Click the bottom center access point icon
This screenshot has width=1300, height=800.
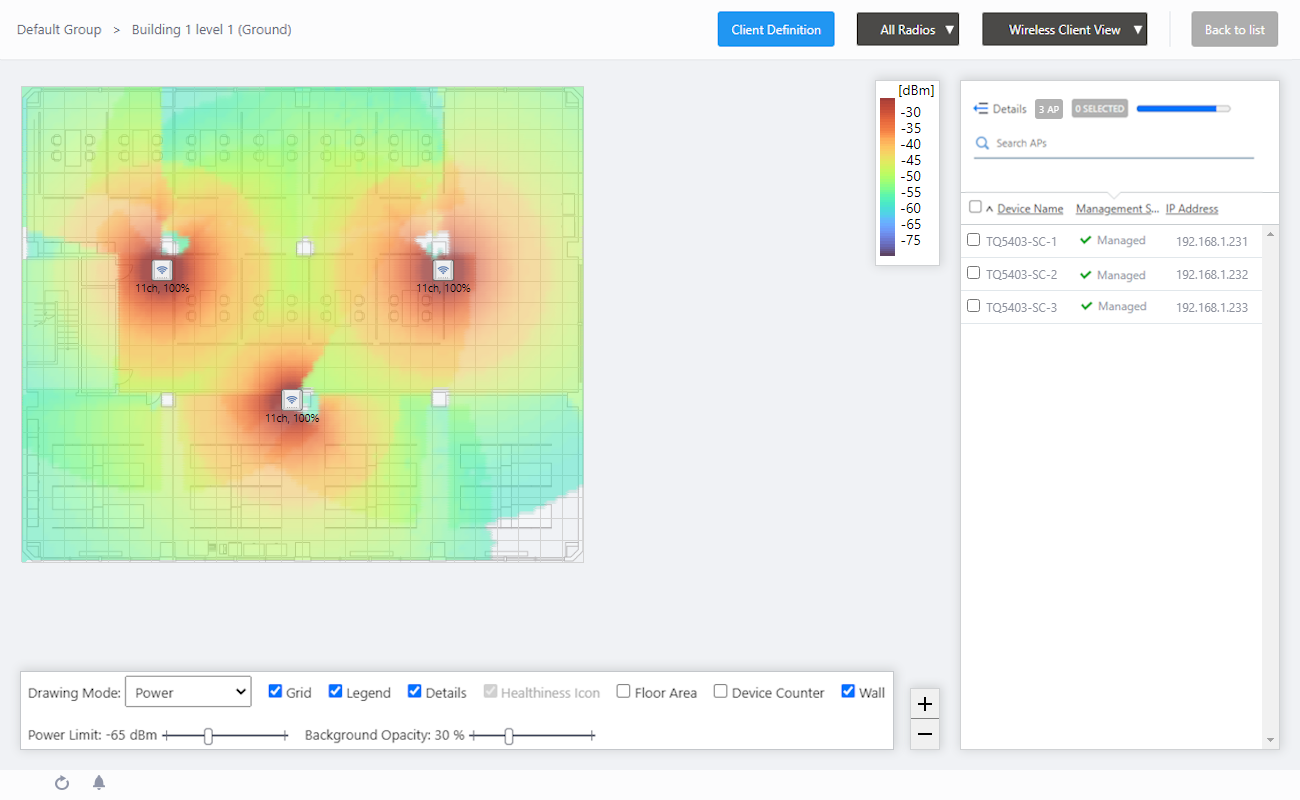coord(291,400)
